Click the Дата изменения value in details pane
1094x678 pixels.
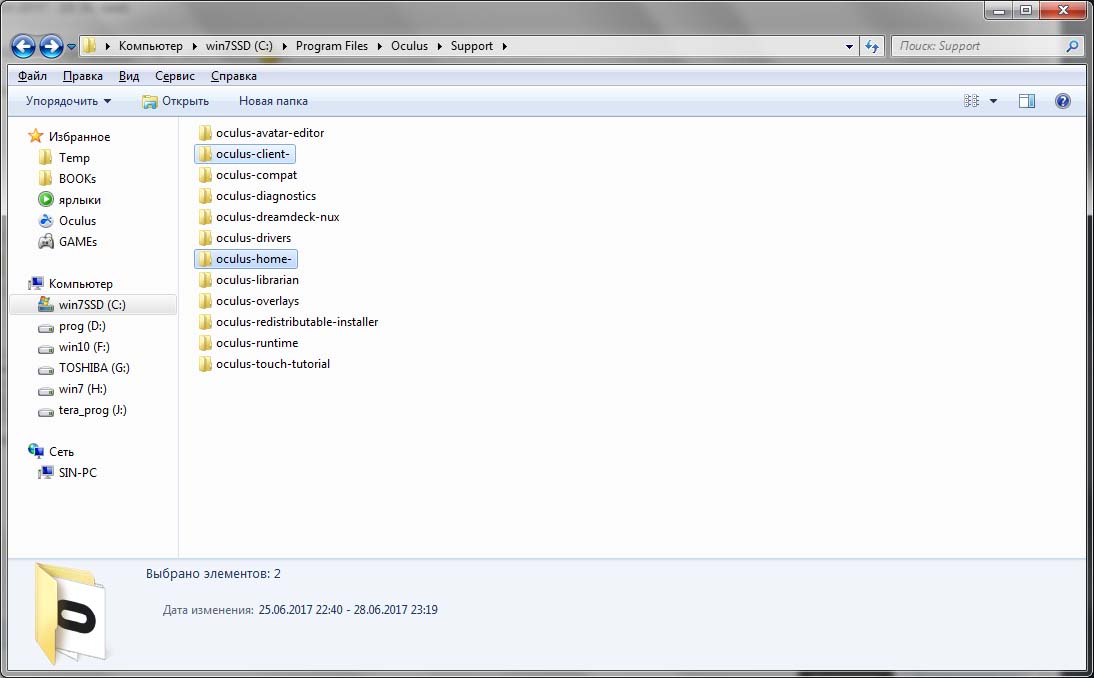tap(348, 610)
